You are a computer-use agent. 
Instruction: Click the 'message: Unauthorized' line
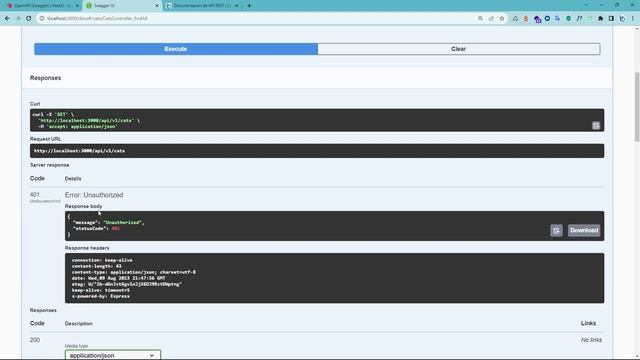click(x=109, y=222)
